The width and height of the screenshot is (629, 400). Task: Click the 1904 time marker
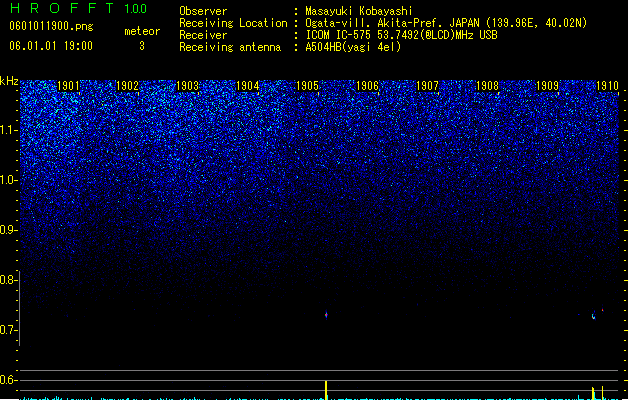point(248,86)
